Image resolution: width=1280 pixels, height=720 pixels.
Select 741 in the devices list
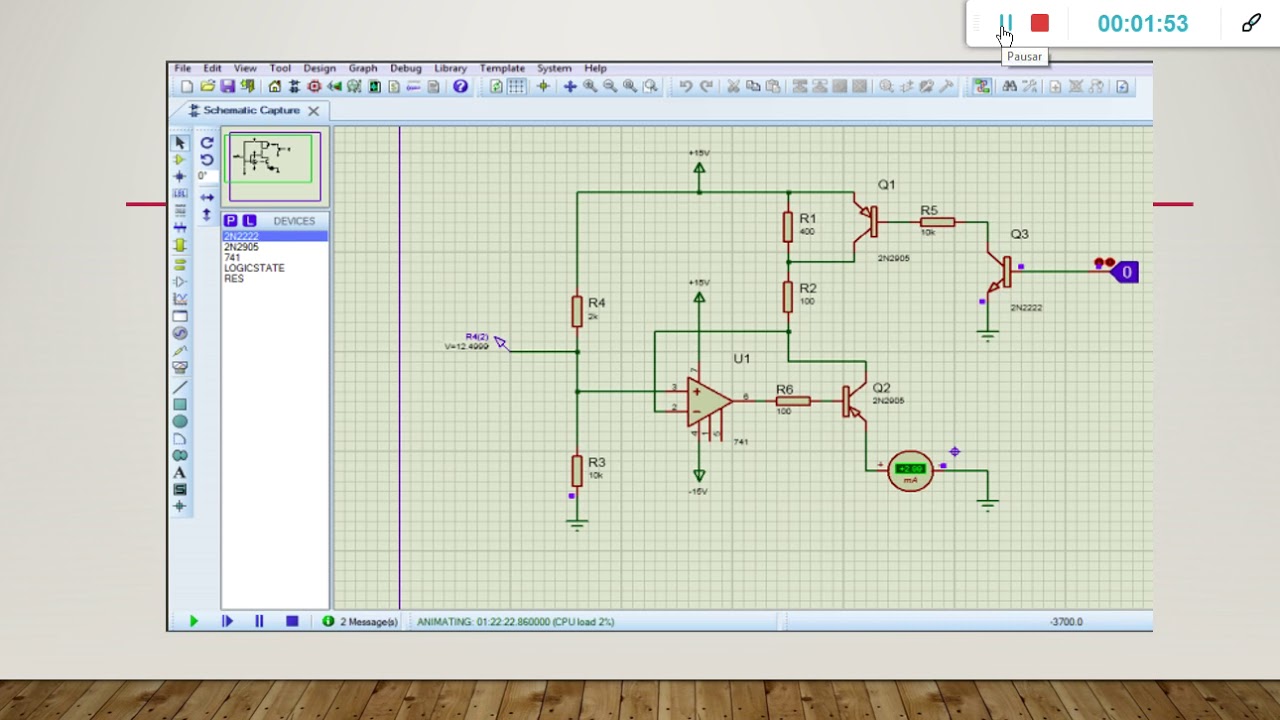click(274, 257)
